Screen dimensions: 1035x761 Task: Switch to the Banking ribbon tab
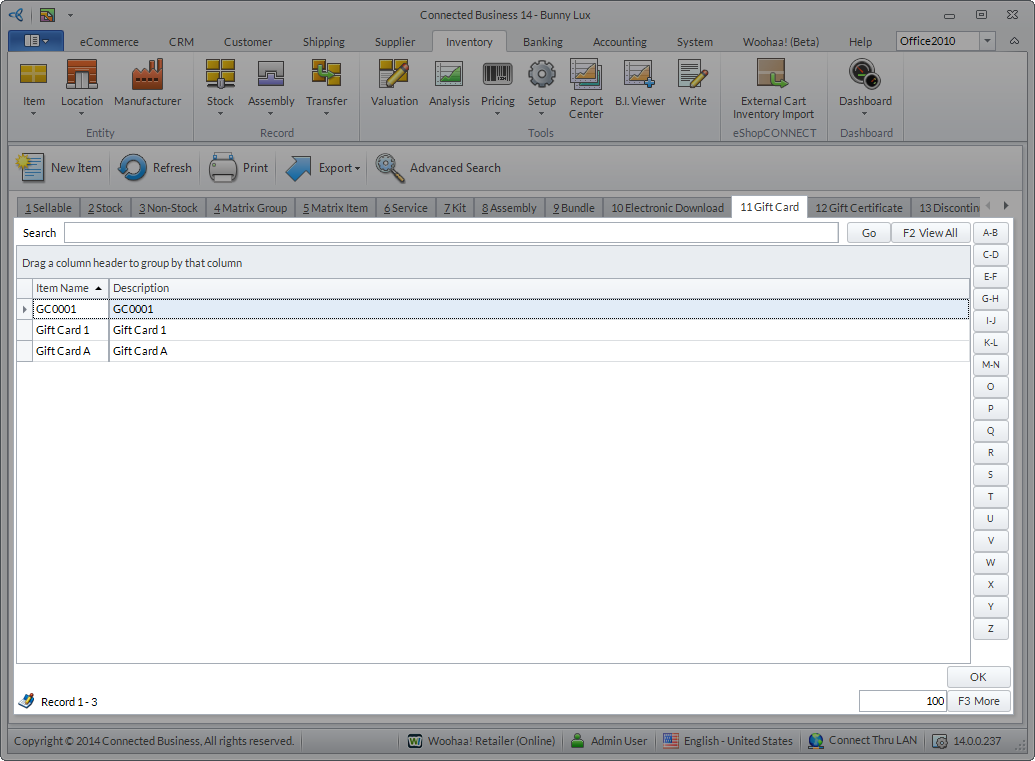tap(543, 42)
